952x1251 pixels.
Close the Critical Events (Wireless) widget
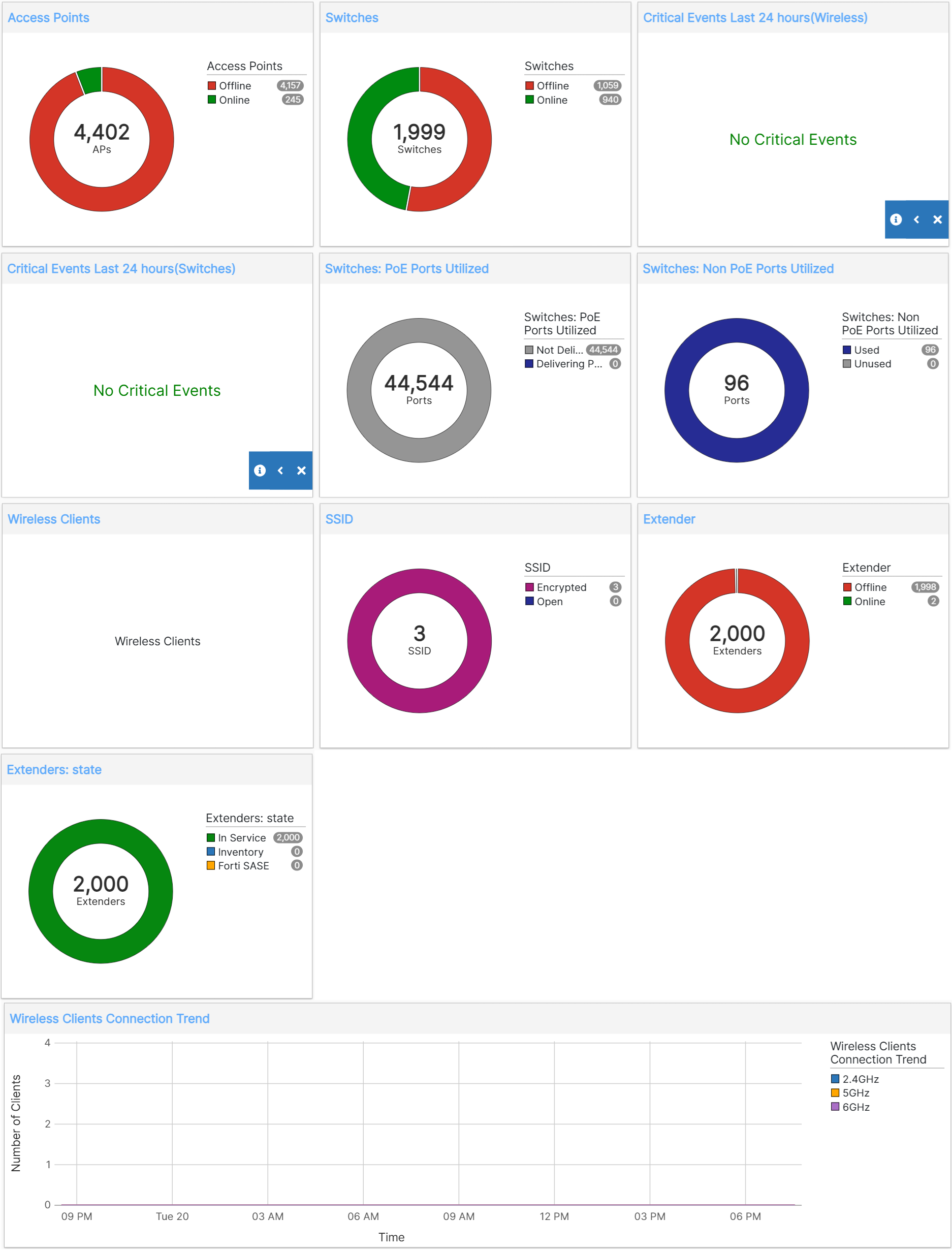click(x=937, y=220)
